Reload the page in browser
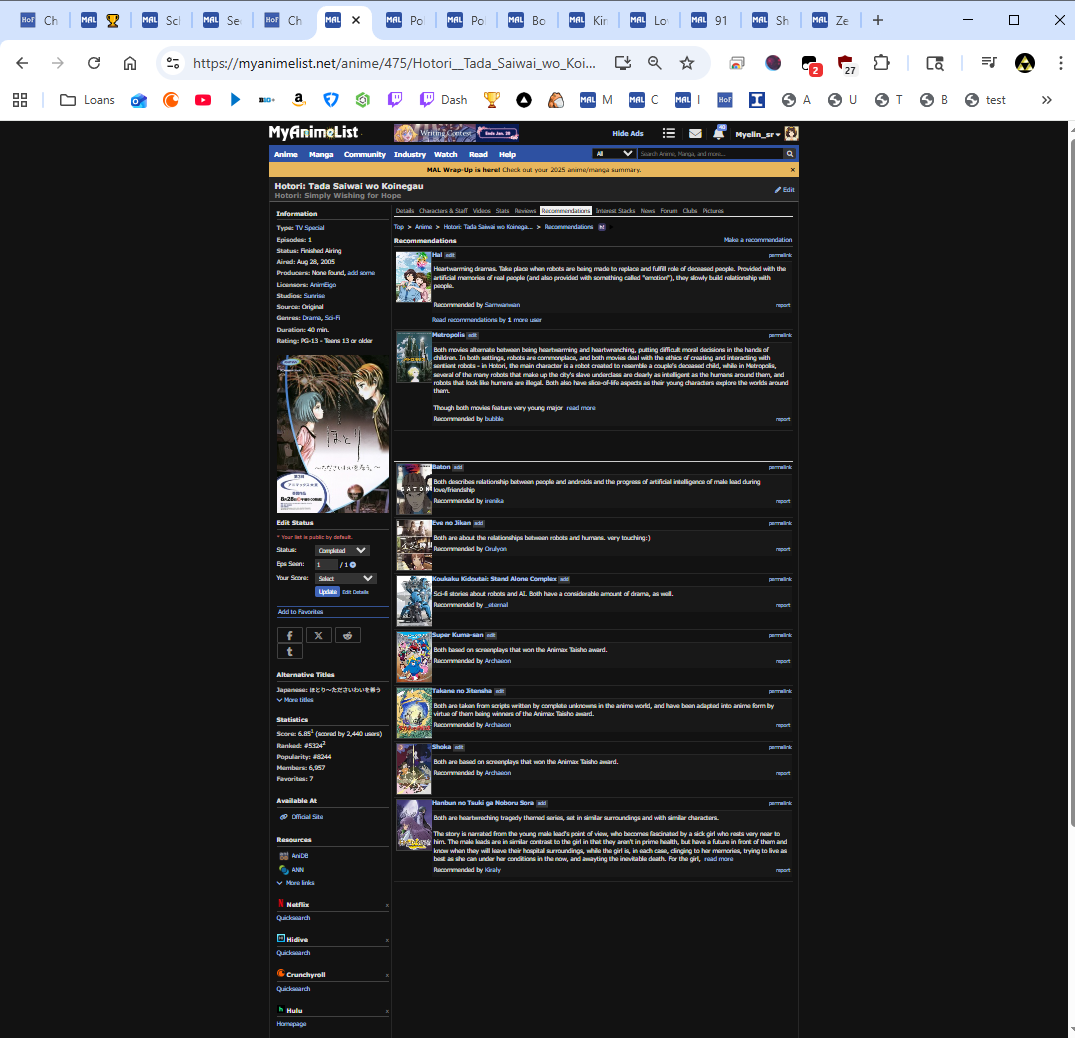 coord(94,63)
